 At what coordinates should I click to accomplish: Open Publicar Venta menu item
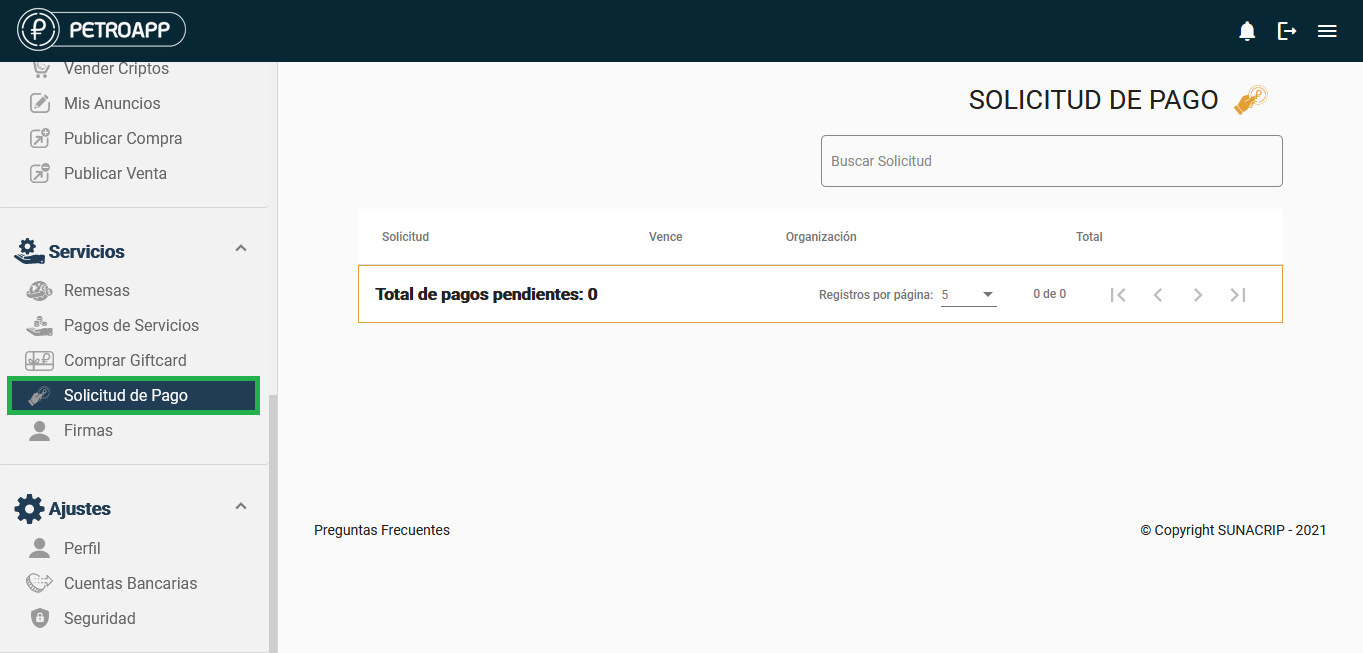115,173
